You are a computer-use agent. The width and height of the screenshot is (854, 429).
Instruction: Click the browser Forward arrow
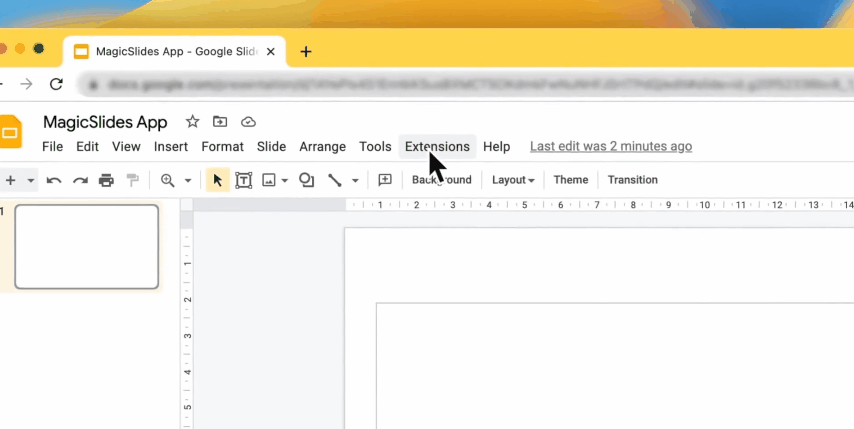click(x=26, y=84)
